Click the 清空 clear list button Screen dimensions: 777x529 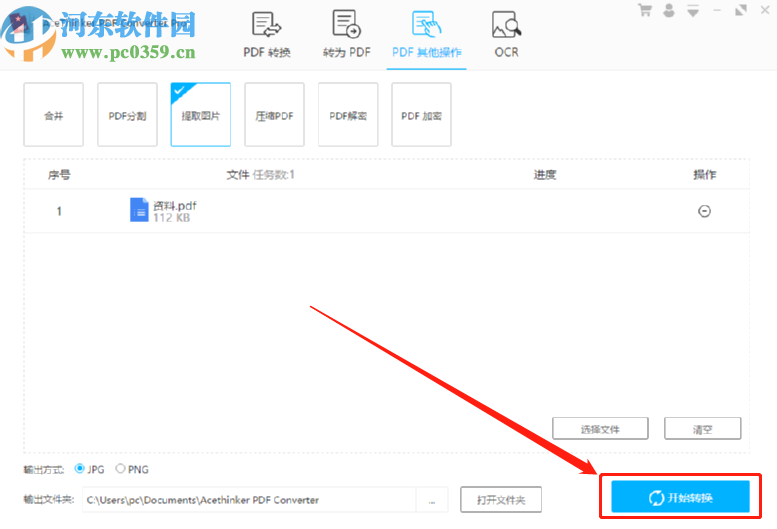tap(703, 428)
